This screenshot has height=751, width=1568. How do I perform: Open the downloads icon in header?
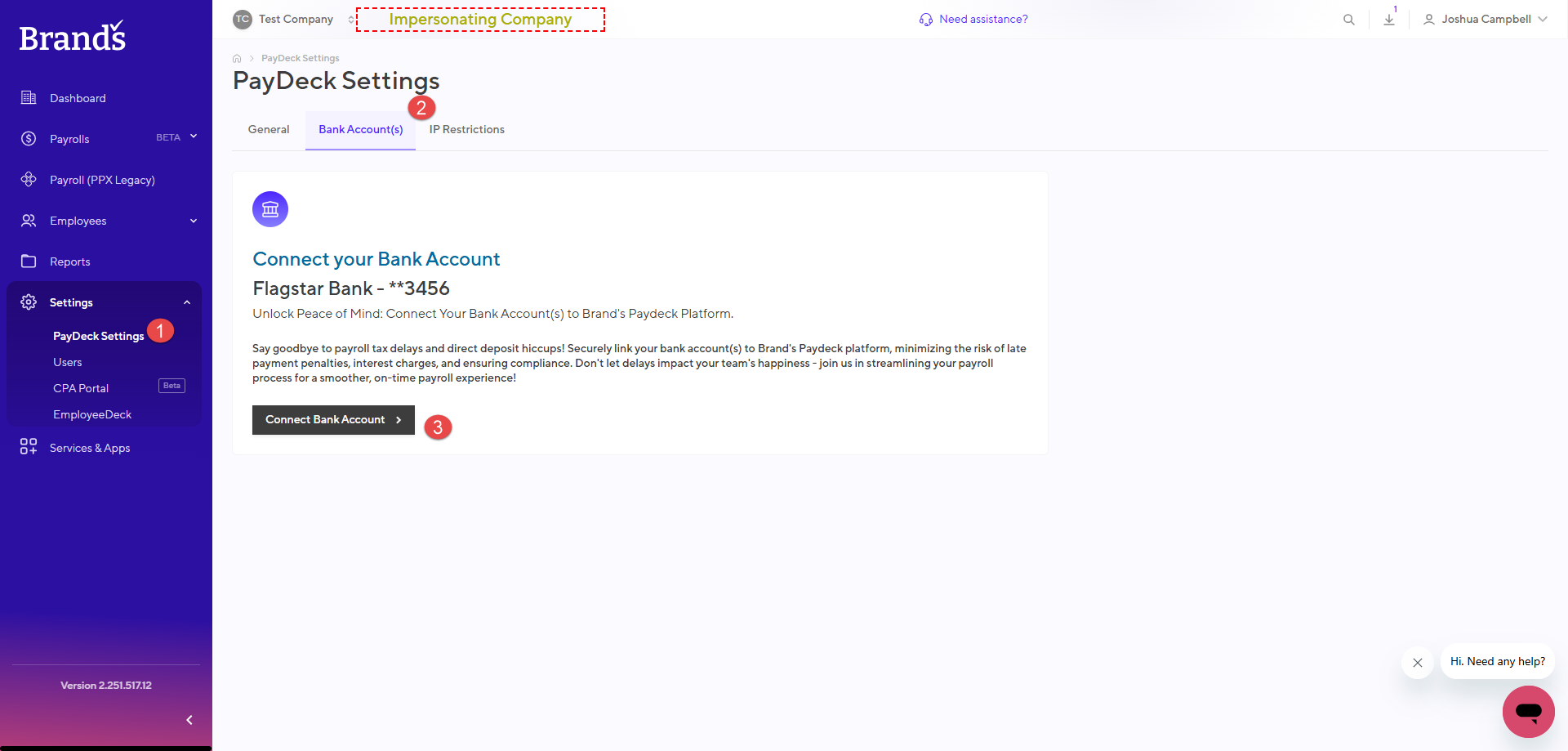coord(1389,20)
